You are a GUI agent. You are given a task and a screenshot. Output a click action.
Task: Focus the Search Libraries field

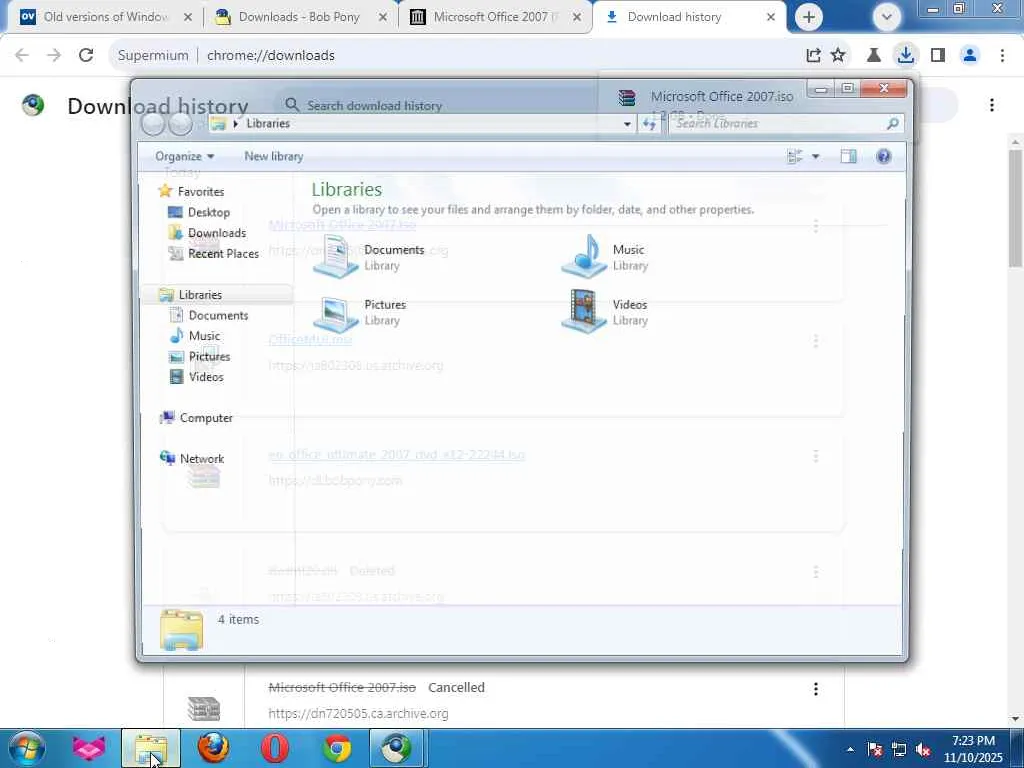tap(786, 123)
